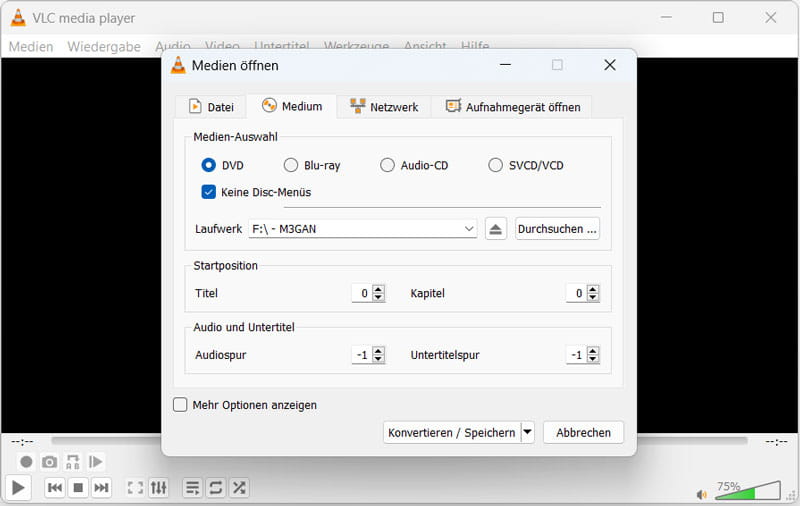Close the Medien öffnen dialog

[610, 65]
